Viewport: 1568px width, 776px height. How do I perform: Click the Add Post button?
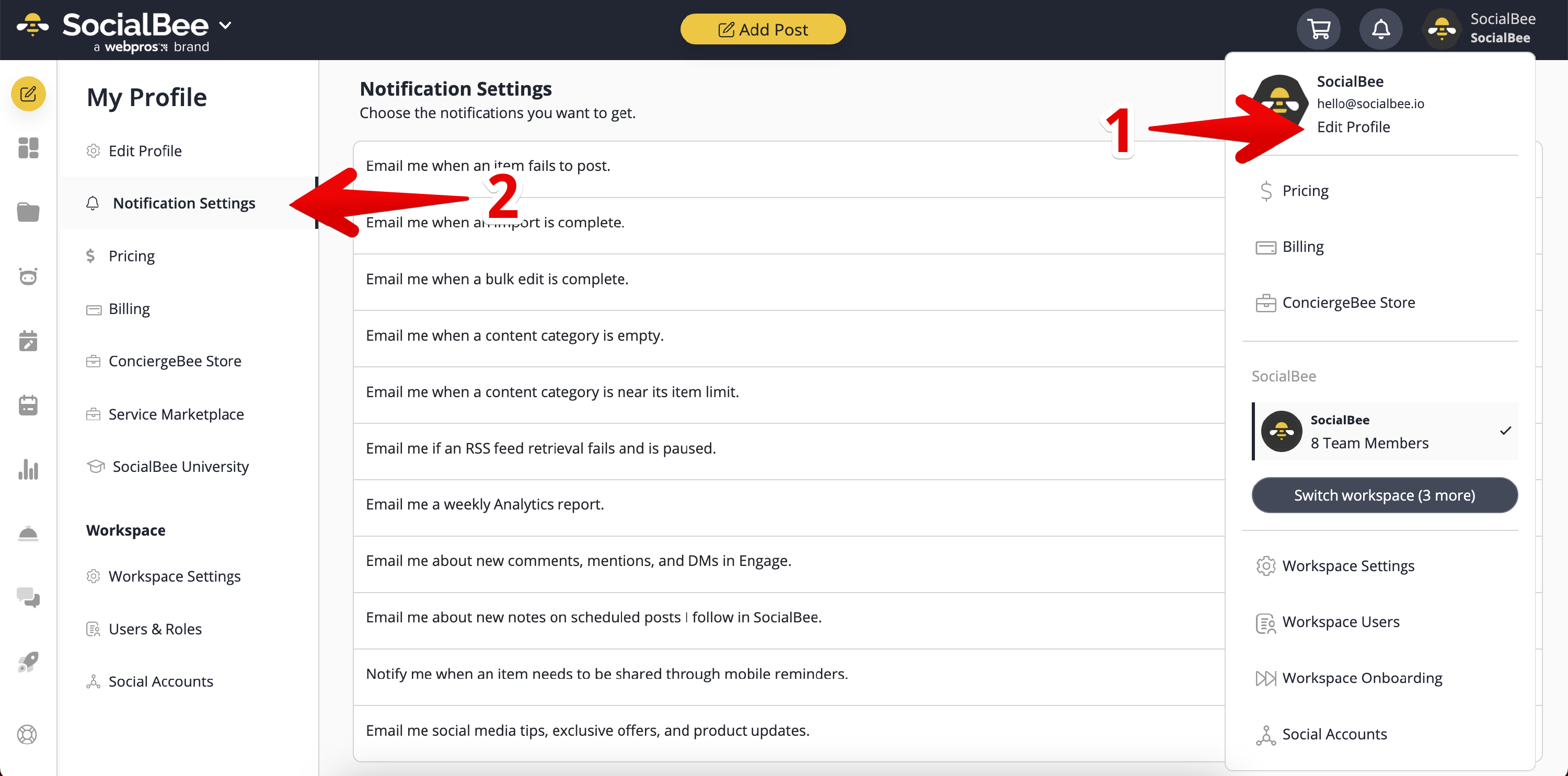pyautogui.click(x=763, y=29)
